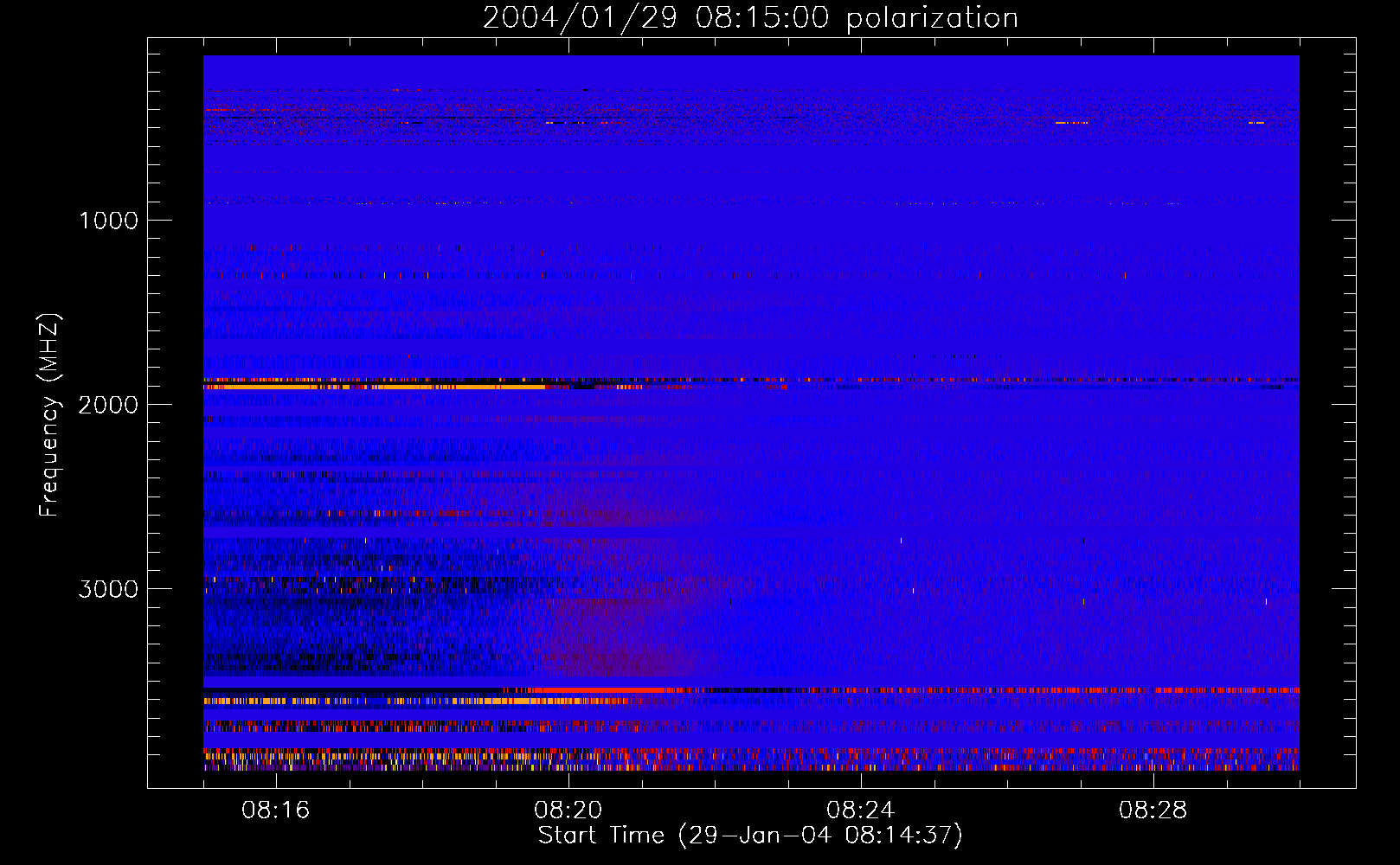Click the 3000 frequency tick label
The image size is (1400, 865).
click(x=108, y=589)
